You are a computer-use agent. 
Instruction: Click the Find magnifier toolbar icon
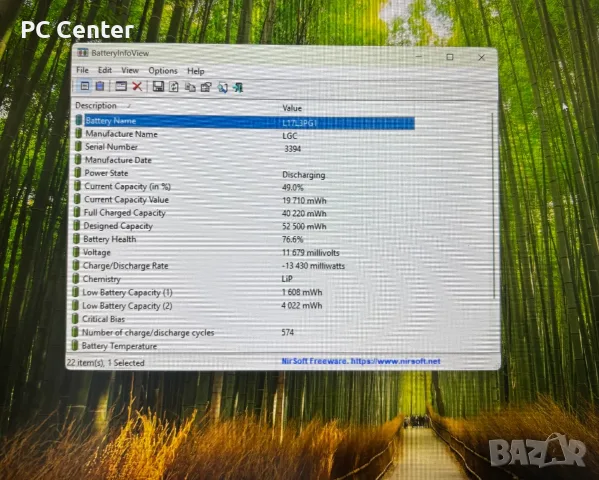(x=222, y=88)
